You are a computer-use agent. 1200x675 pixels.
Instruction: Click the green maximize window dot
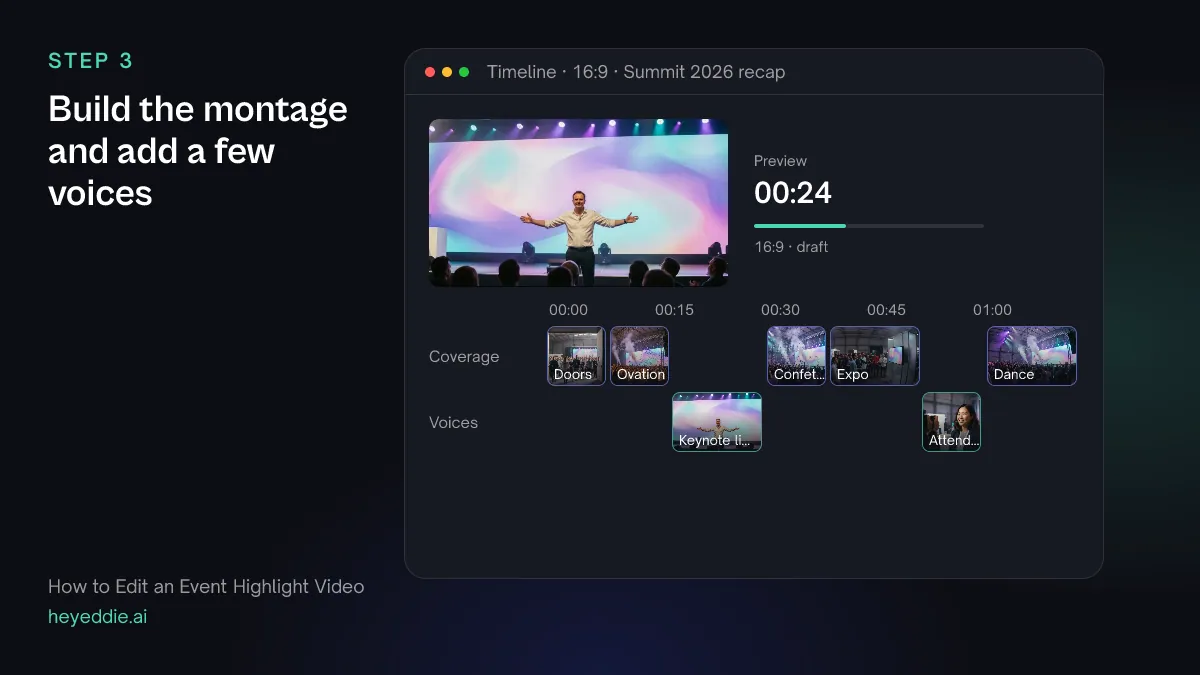tap(464, 72)
